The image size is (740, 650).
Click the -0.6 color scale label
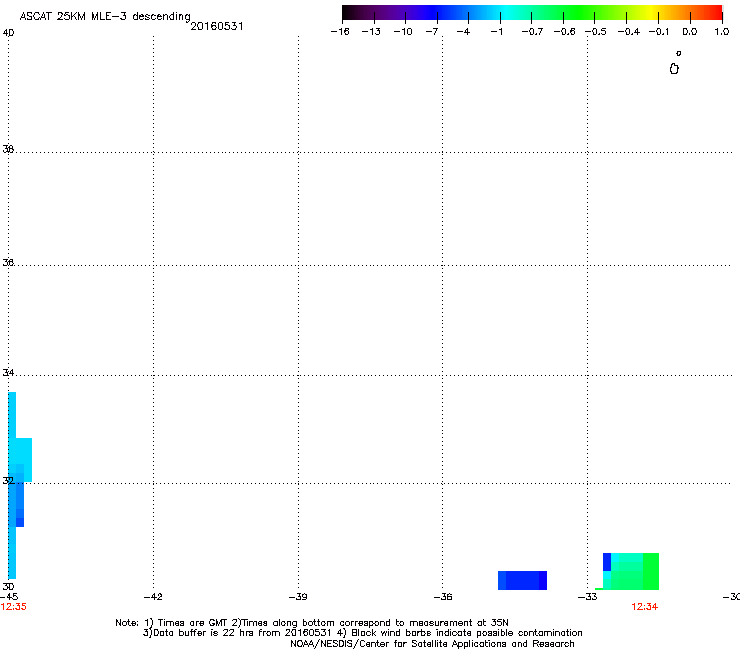click(x=564, y=32)
